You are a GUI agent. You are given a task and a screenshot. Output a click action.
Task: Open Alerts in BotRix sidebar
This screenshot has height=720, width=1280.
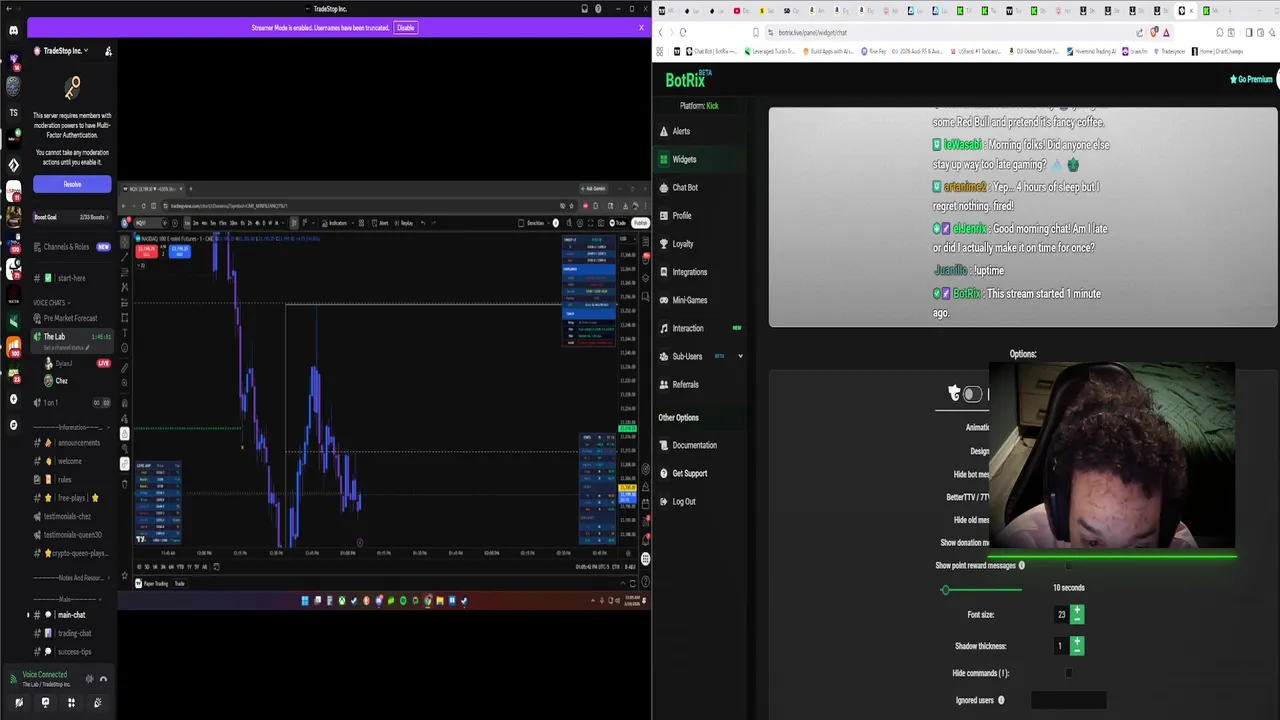coord(681,131)
